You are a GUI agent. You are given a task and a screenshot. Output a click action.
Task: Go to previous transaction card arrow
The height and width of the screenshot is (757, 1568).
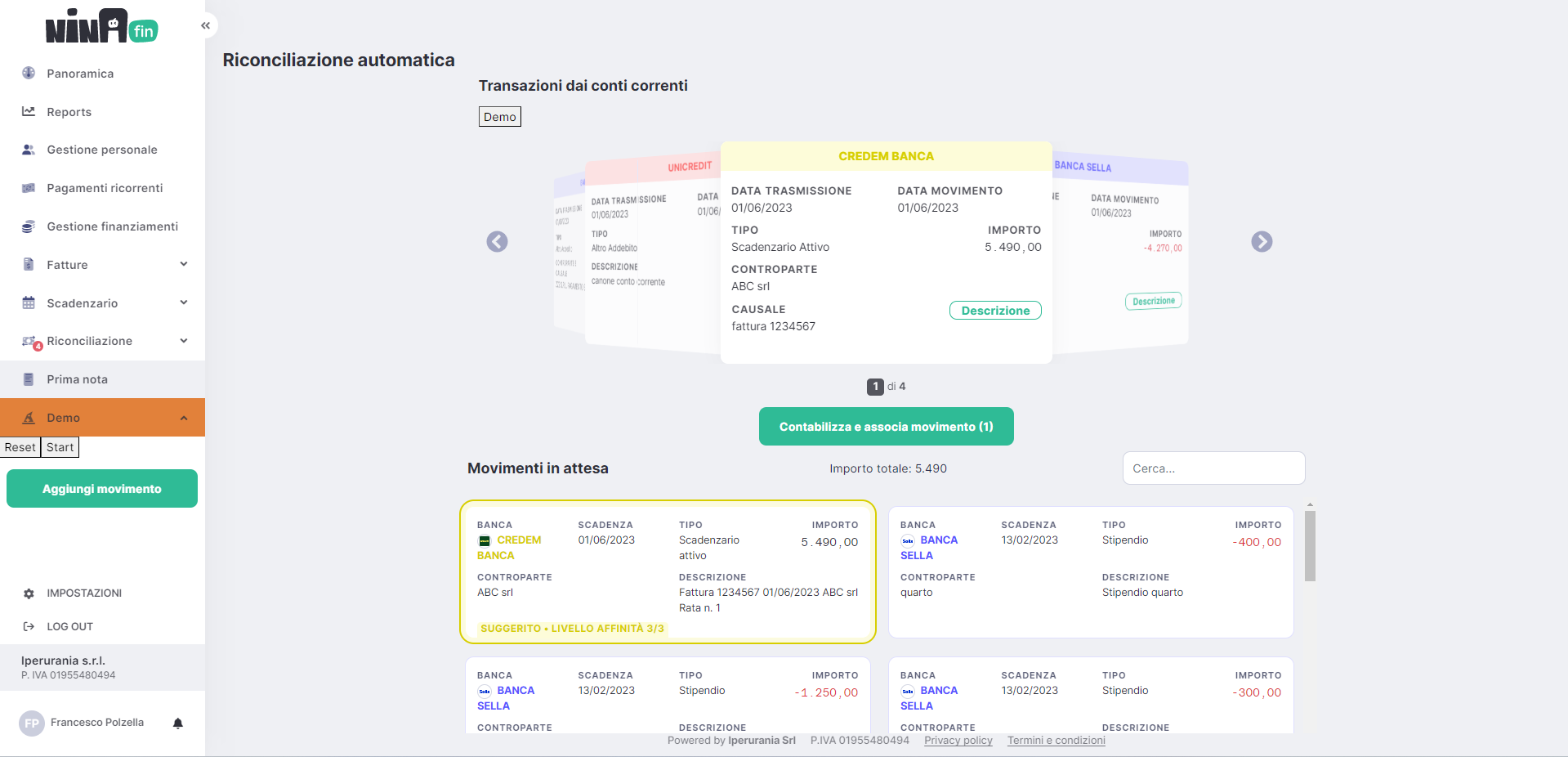point(497,242)
